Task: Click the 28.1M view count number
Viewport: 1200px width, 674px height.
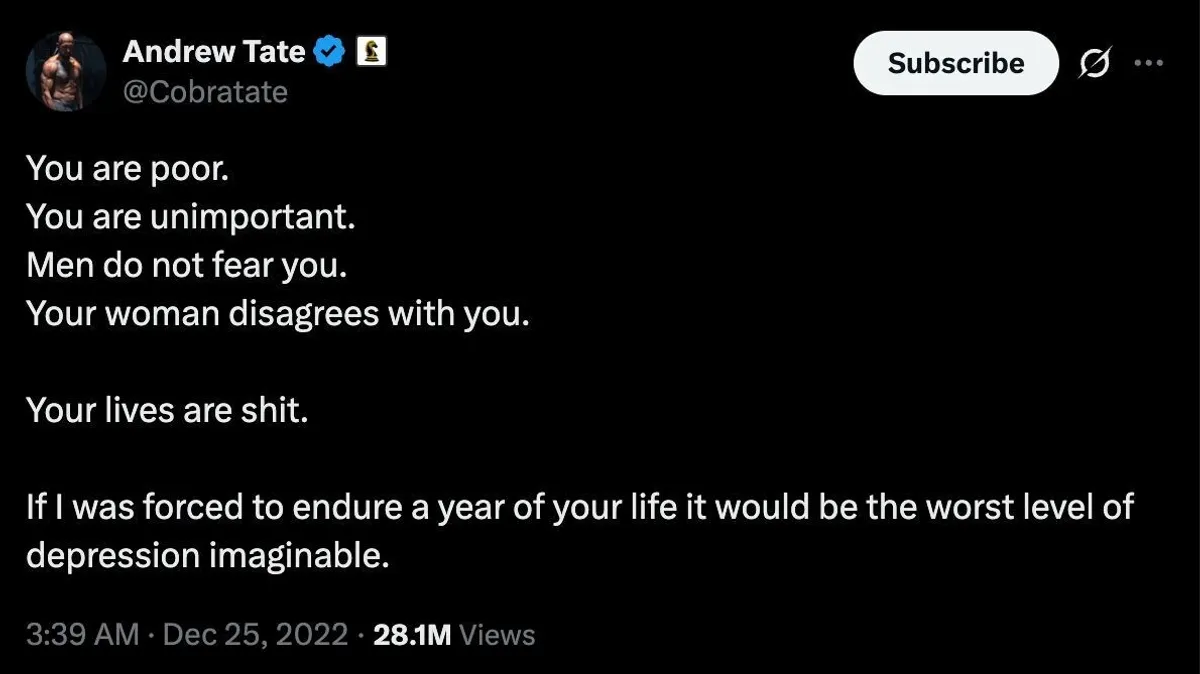Action: [x=412, y=635]
